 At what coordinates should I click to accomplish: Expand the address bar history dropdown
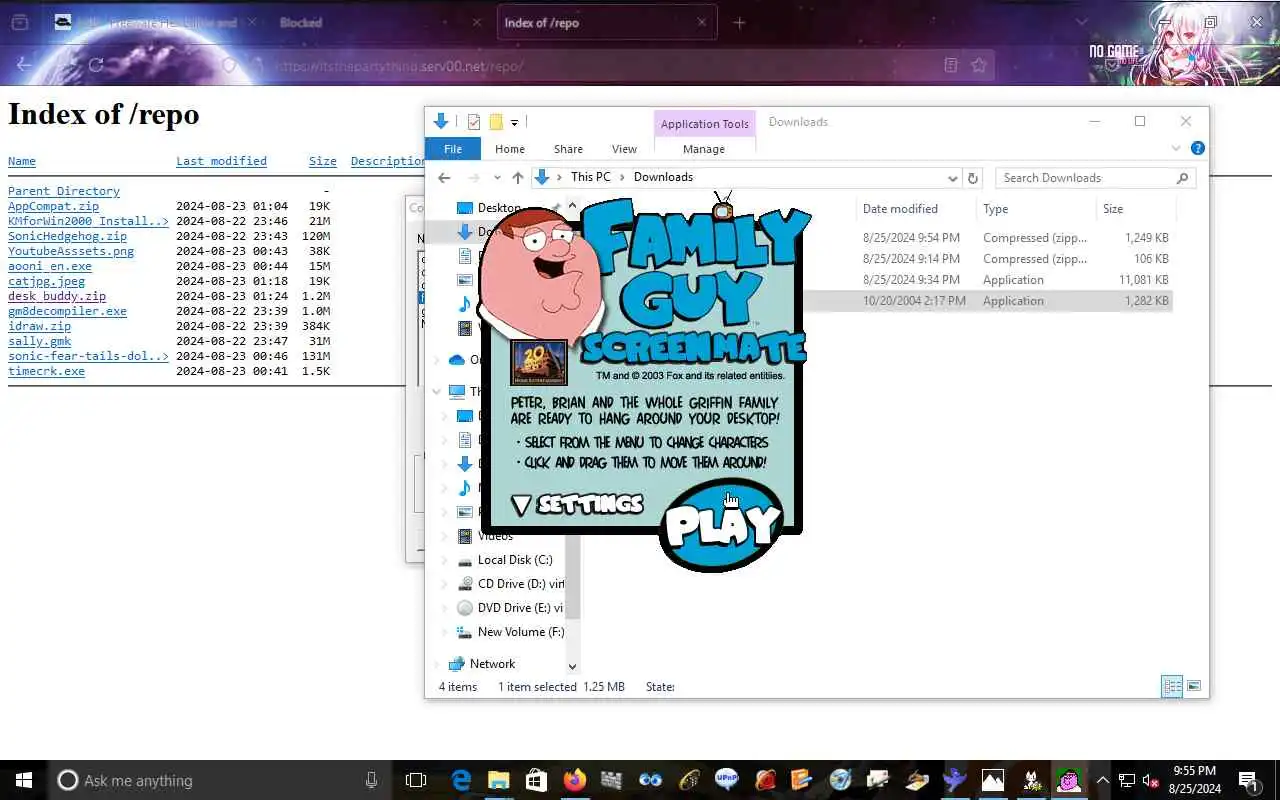(952, 178)
